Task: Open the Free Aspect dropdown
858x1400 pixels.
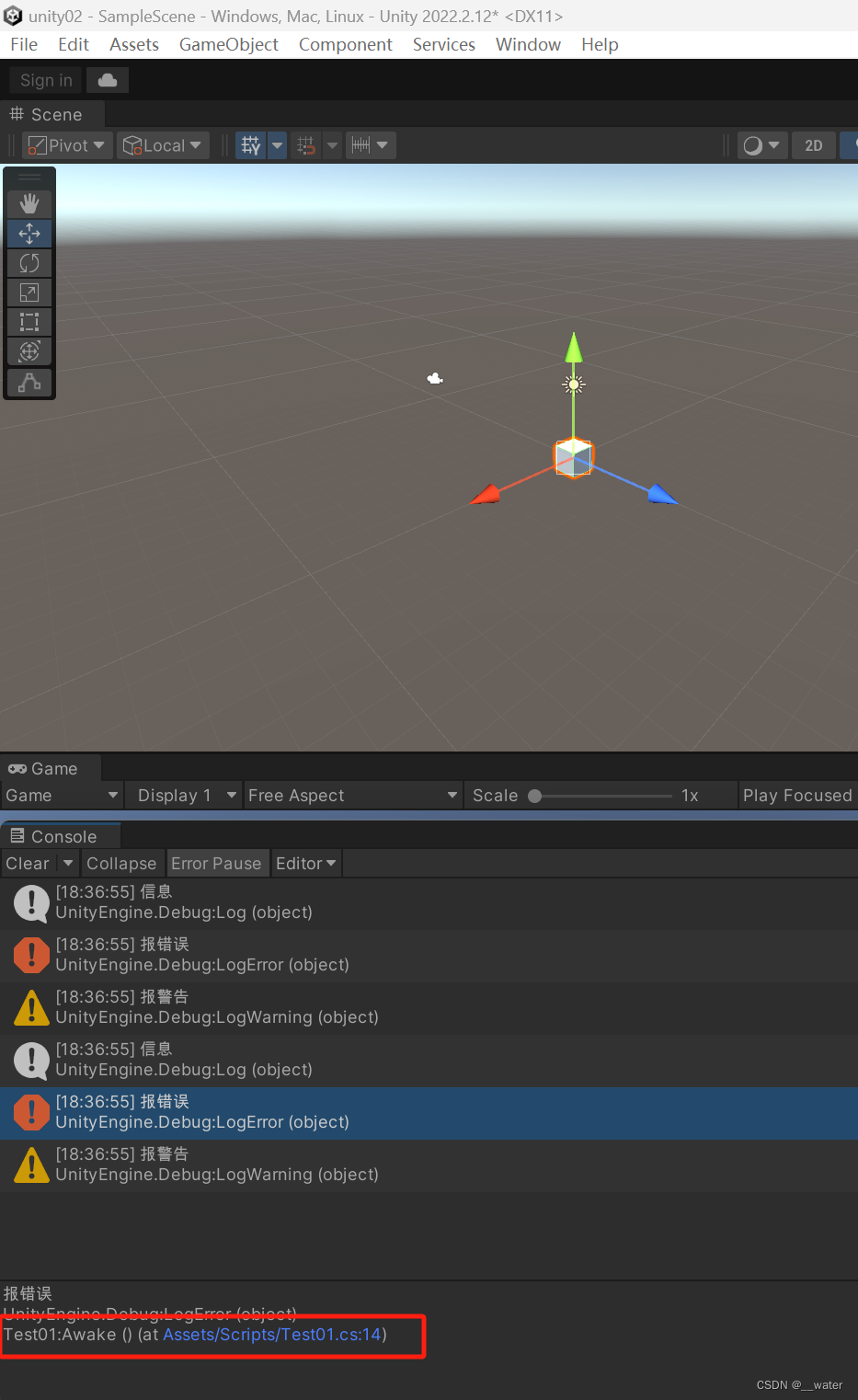Action: [x=352, y=795]
